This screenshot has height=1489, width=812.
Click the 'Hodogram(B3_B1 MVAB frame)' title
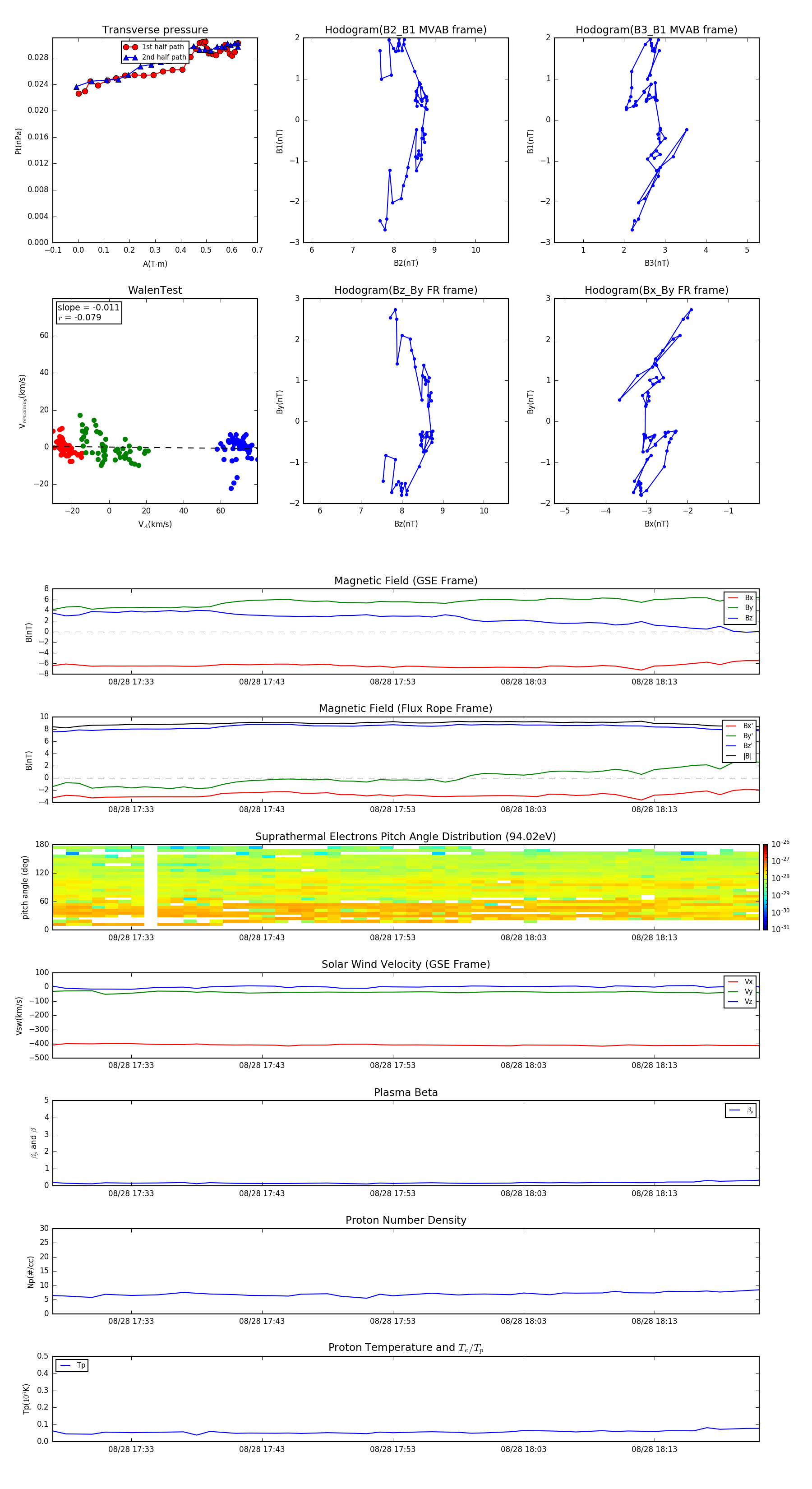pos(656,30)
